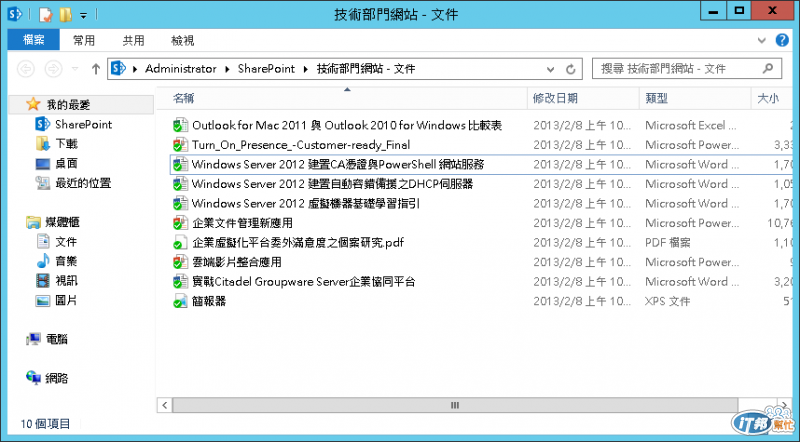Click the search box 搜尋 技術部門網站
800x442 pixels.
pyautogui.click(x=687, y=68)
